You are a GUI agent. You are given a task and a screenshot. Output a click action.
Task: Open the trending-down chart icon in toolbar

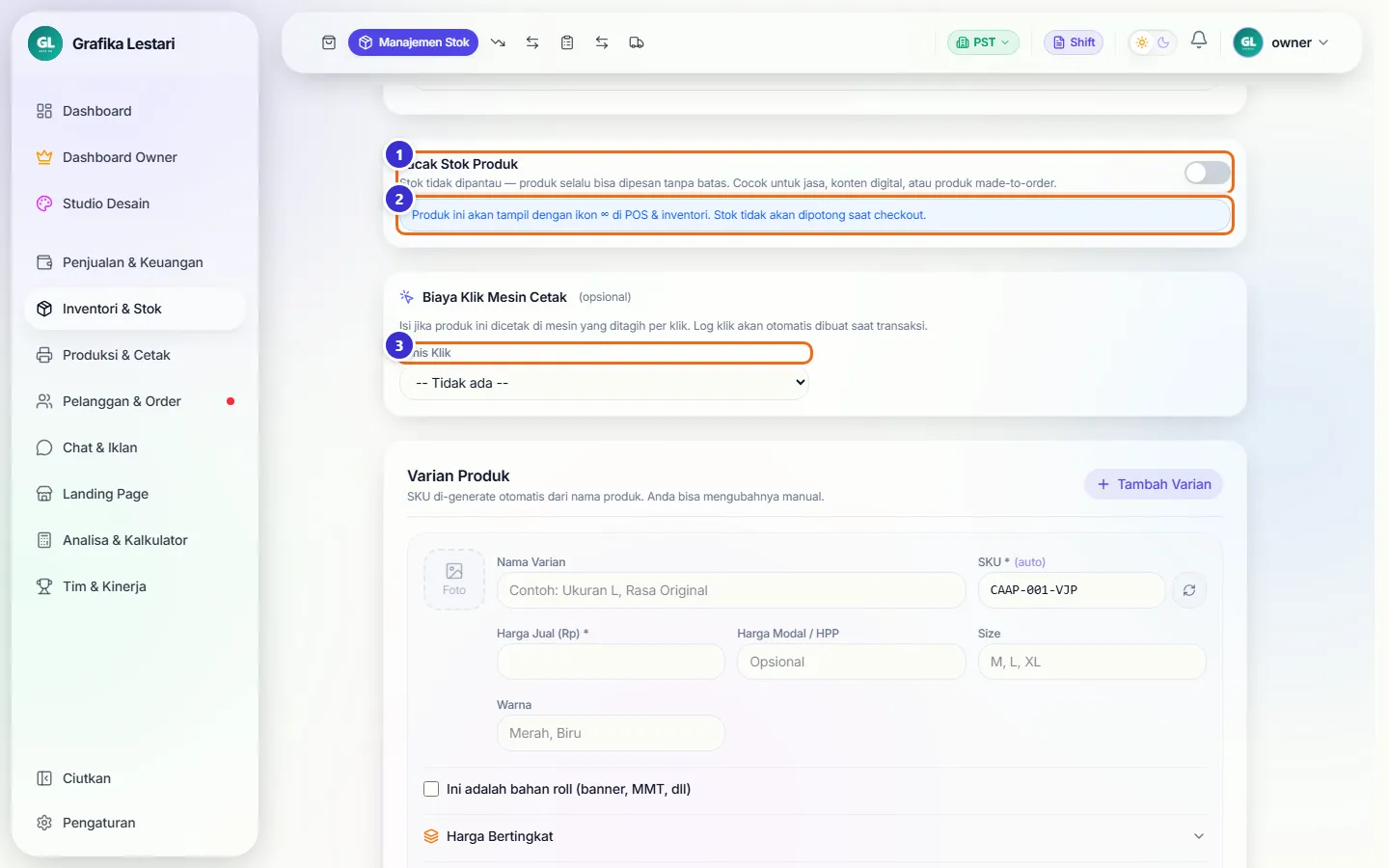pyautogui.click(x=498, y=42)
